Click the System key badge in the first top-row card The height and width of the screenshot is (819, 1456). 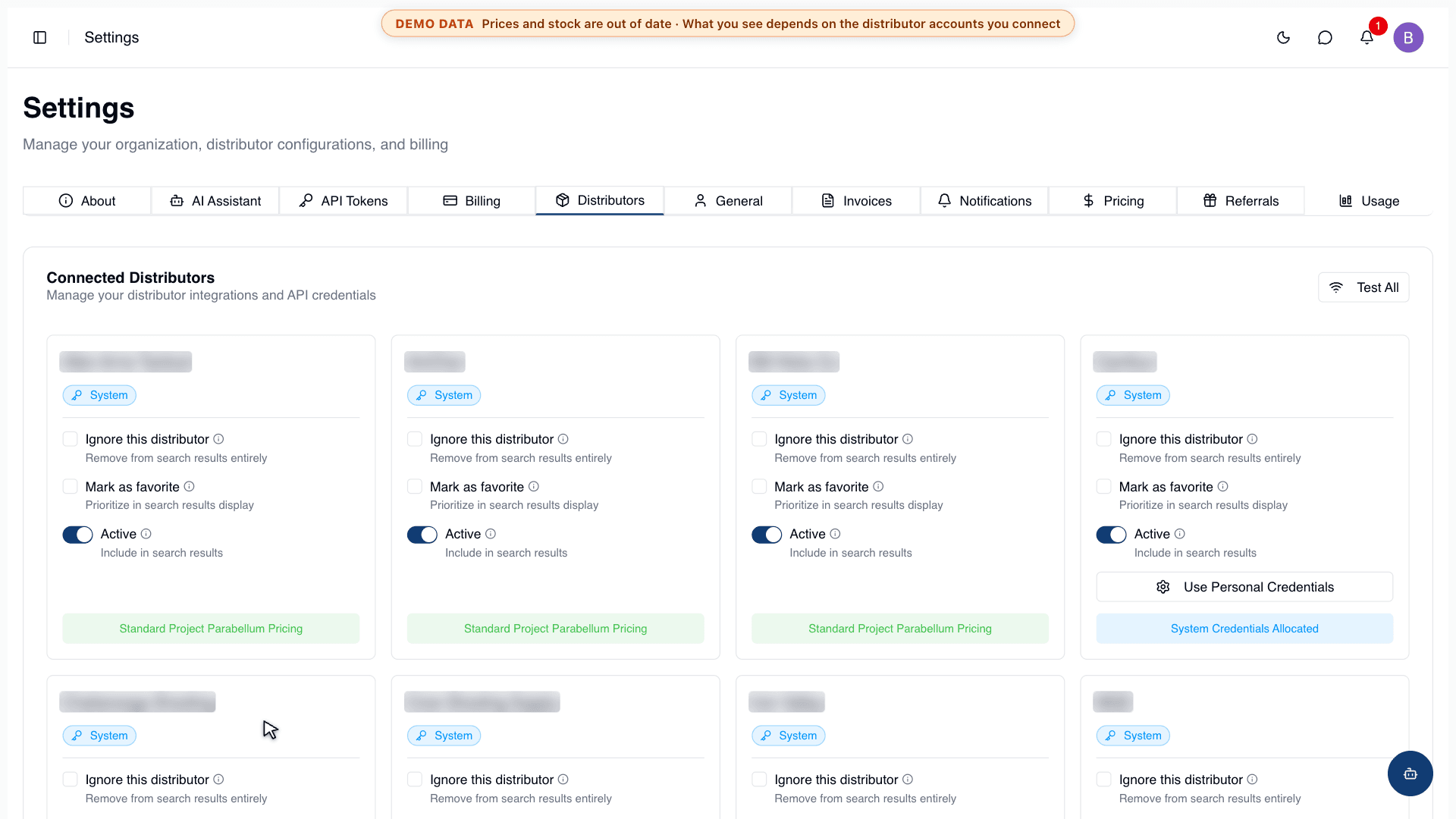point(99,395)
